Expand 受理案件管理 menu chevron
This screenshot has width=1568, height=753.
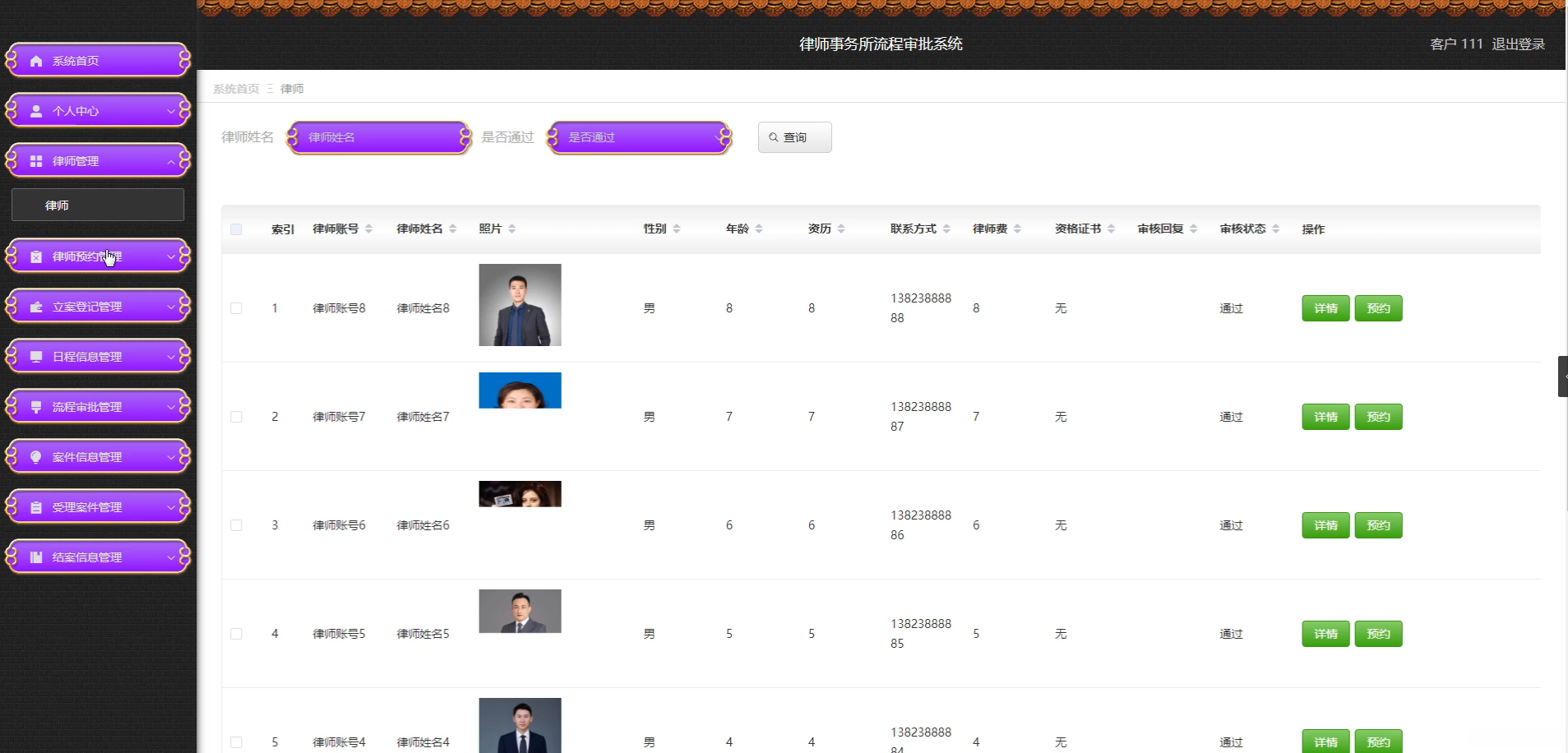(171, 507)
